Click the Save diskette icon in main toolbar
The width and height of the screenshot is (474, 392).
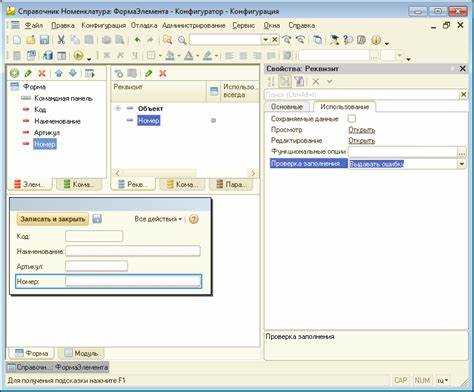click(x=44, y=40)
